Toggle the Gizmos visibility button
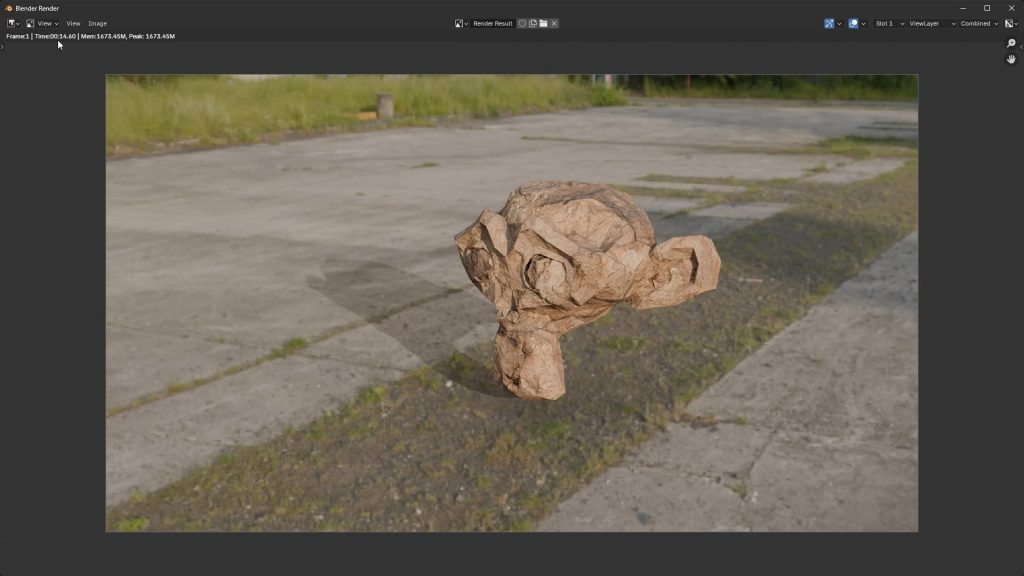 828,23
